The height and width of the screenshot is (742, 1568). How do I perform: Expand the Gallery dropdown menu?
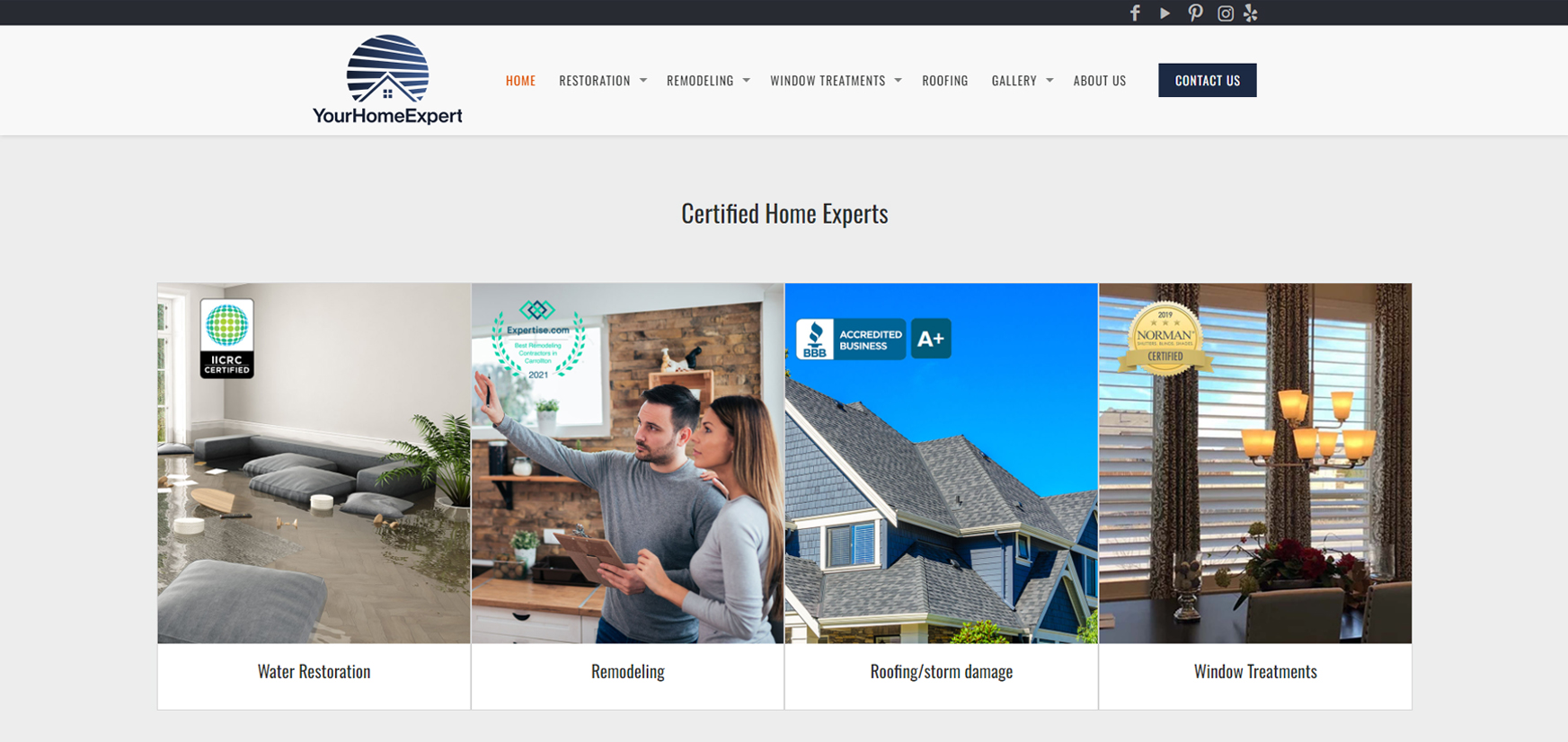pyautogui.click(x=1022, y=81)
